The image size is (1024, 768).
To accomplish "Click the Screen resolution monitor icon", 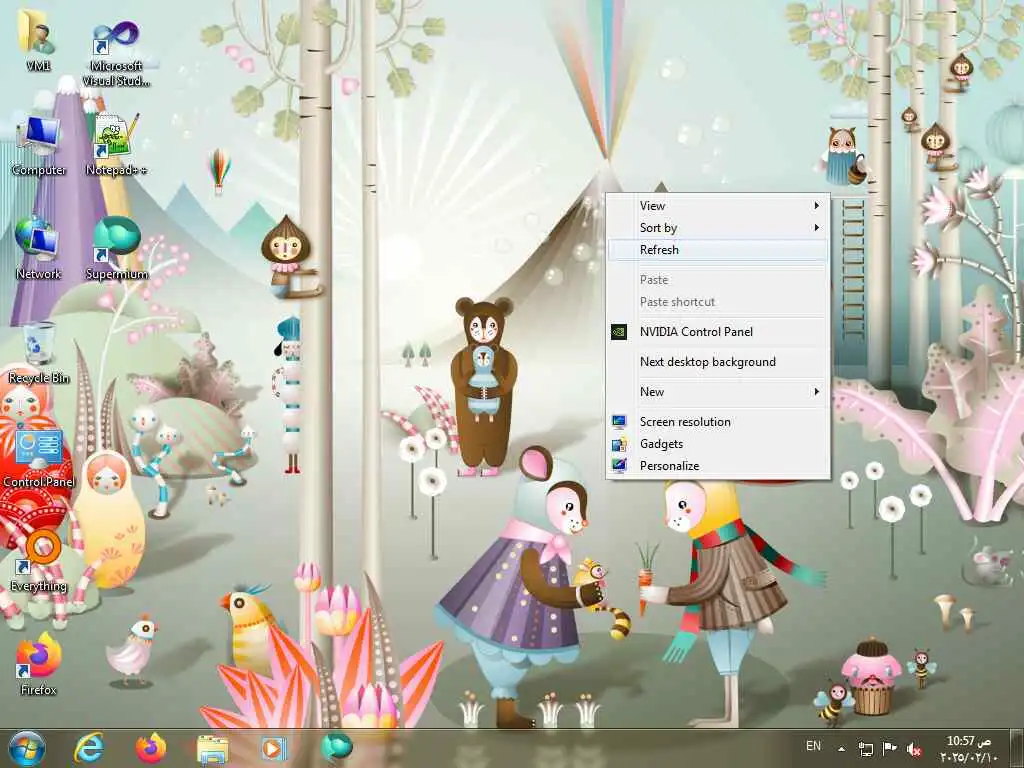I will point(618,422).
